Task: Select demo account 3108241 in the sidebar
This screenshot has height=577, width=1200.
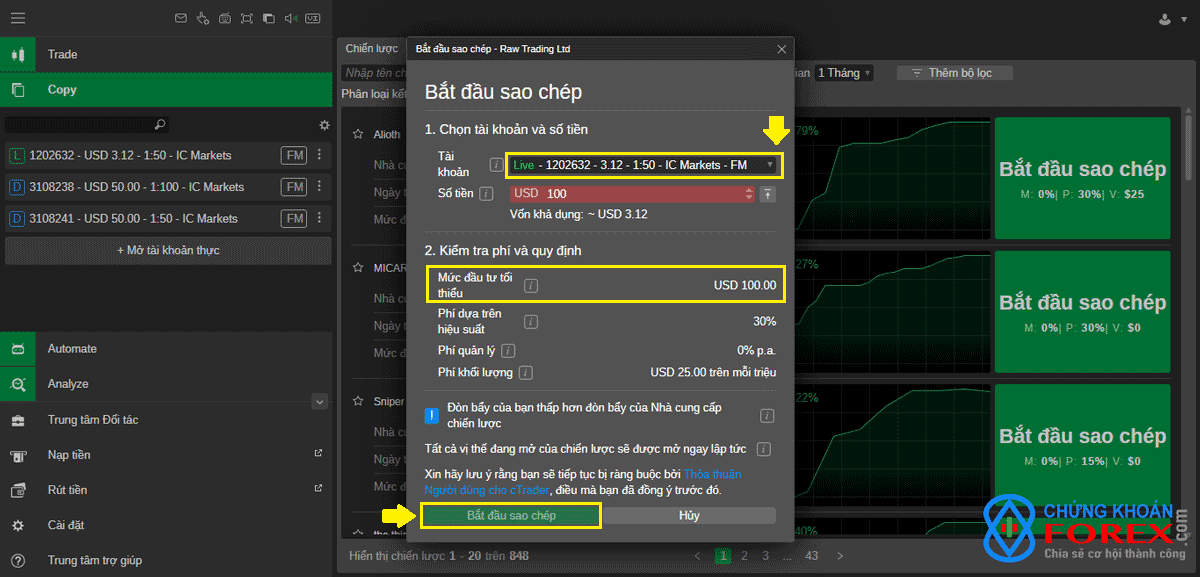Action: click(167, 218)
